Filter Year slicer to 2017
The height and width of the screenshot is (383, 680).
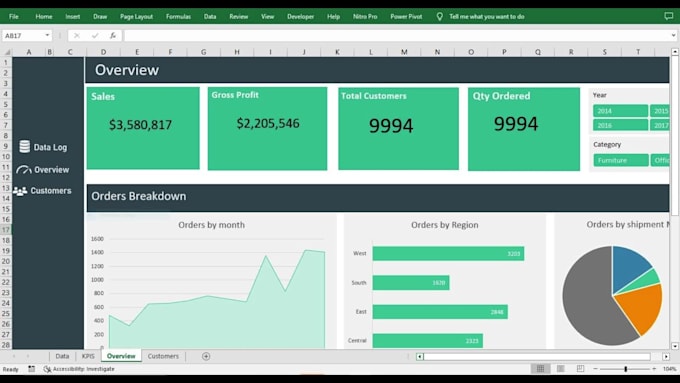coord(660,125)
